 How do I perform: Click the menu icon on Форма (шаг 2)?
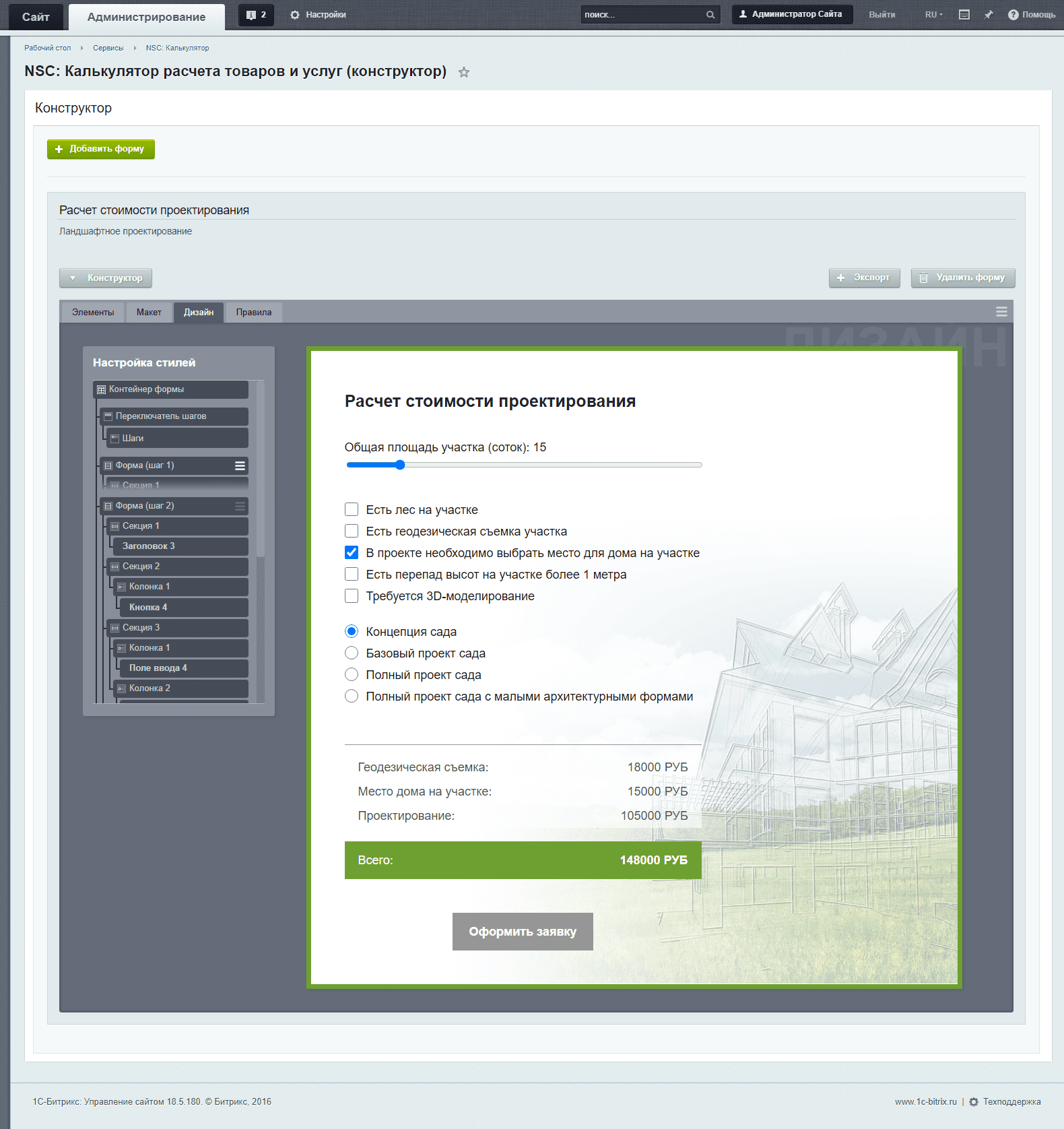click(x=240, y=506)
